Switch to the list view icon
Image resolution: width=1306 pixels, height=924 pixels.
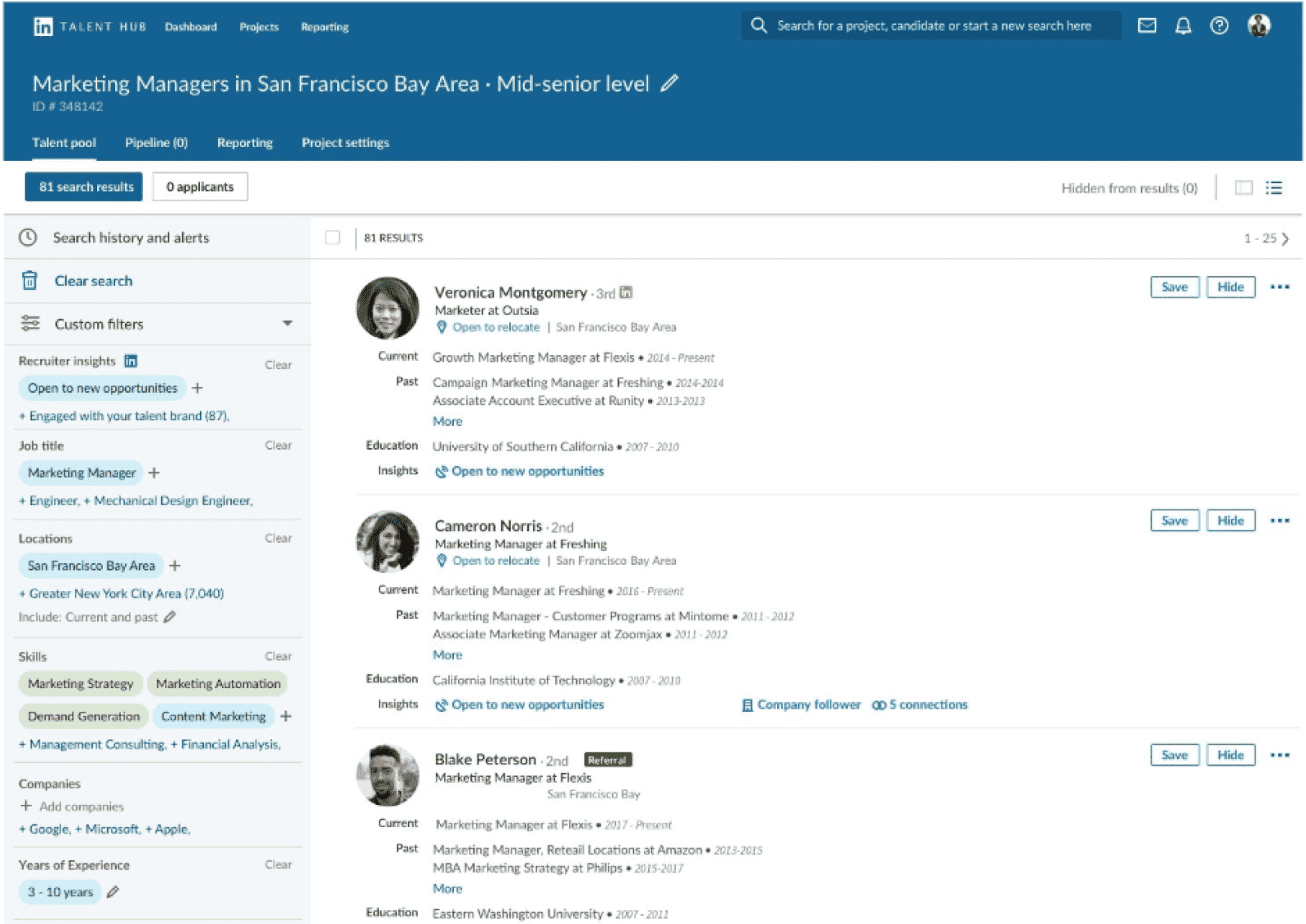[1273, 188]
